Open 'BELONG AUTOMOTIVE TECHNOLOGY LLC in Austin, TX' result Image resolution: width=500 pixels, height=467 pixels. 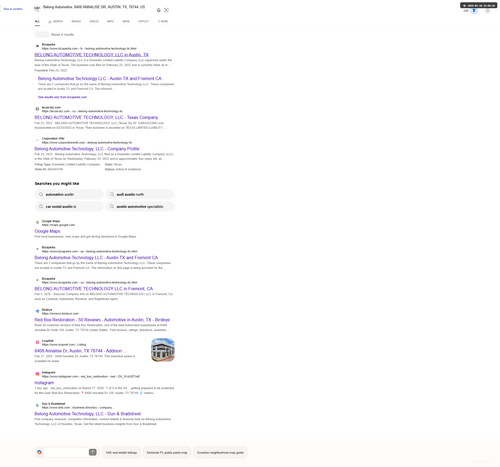(92, 55)
